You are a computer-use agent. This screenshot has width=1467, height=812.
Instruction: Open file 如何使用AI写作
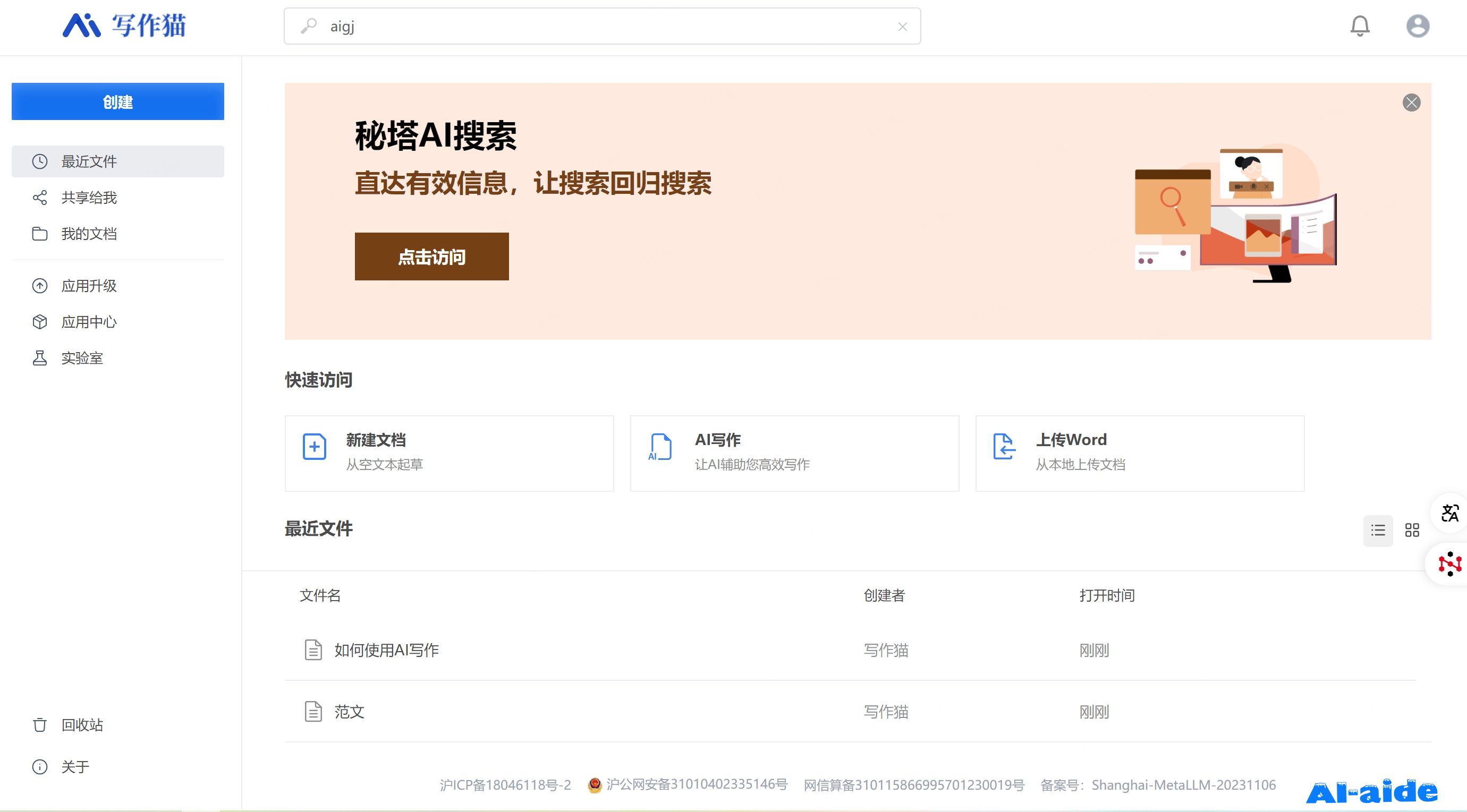tap(387, 650)
